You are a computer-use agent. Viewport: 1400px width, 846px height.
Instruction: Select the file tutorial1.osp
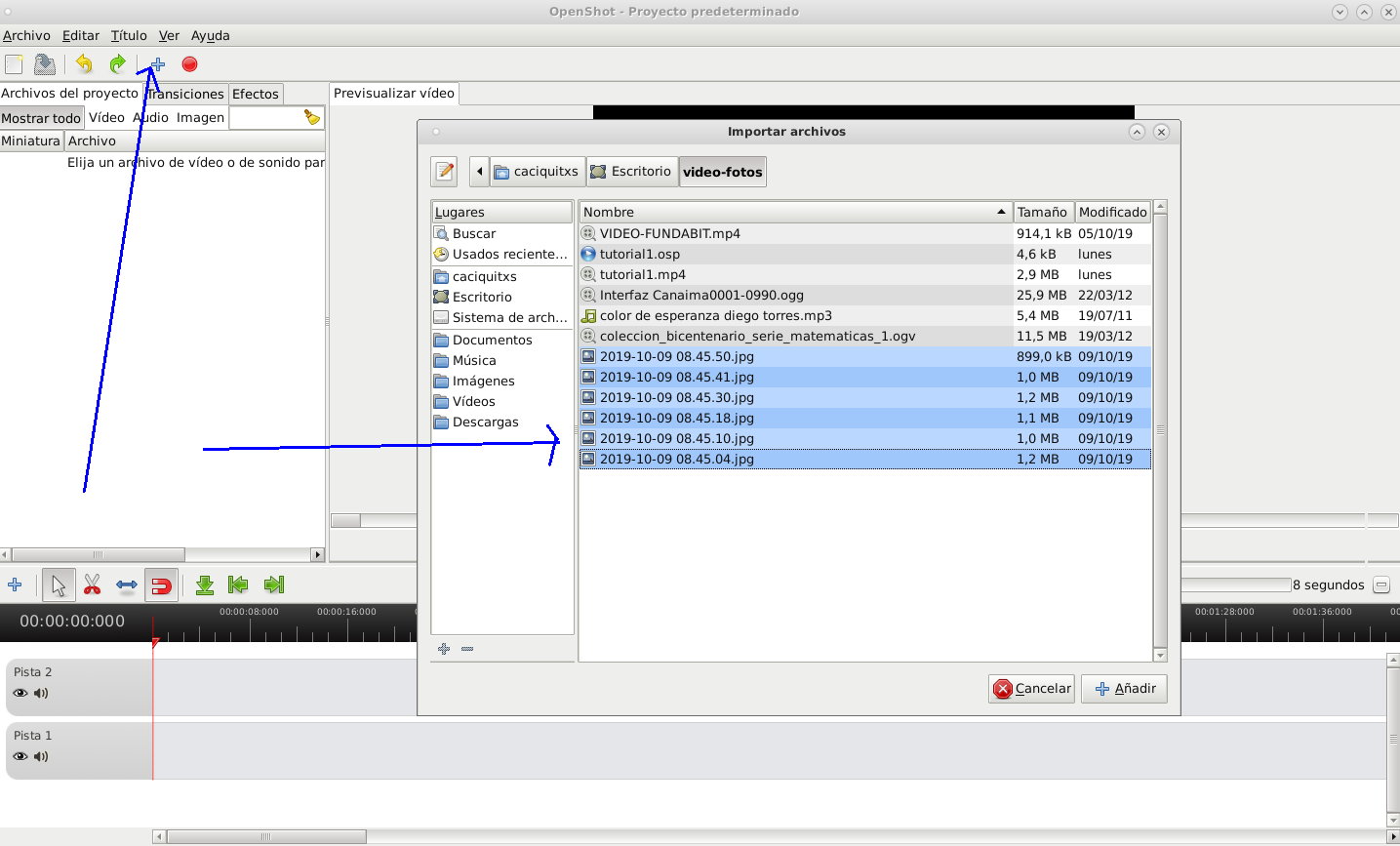(x=865, y=255)
